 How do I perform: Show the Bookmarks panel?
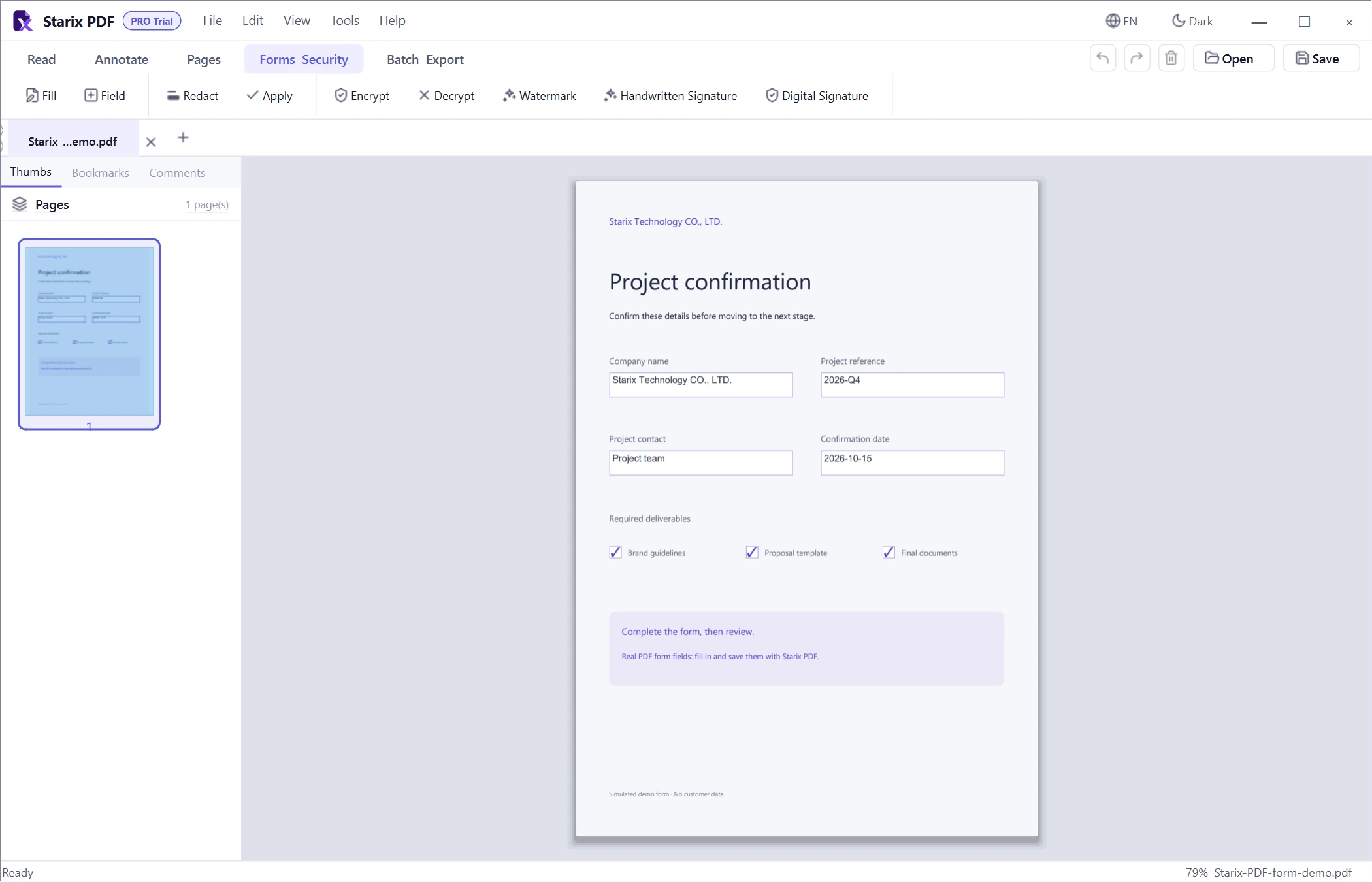[x=101, y=172]
